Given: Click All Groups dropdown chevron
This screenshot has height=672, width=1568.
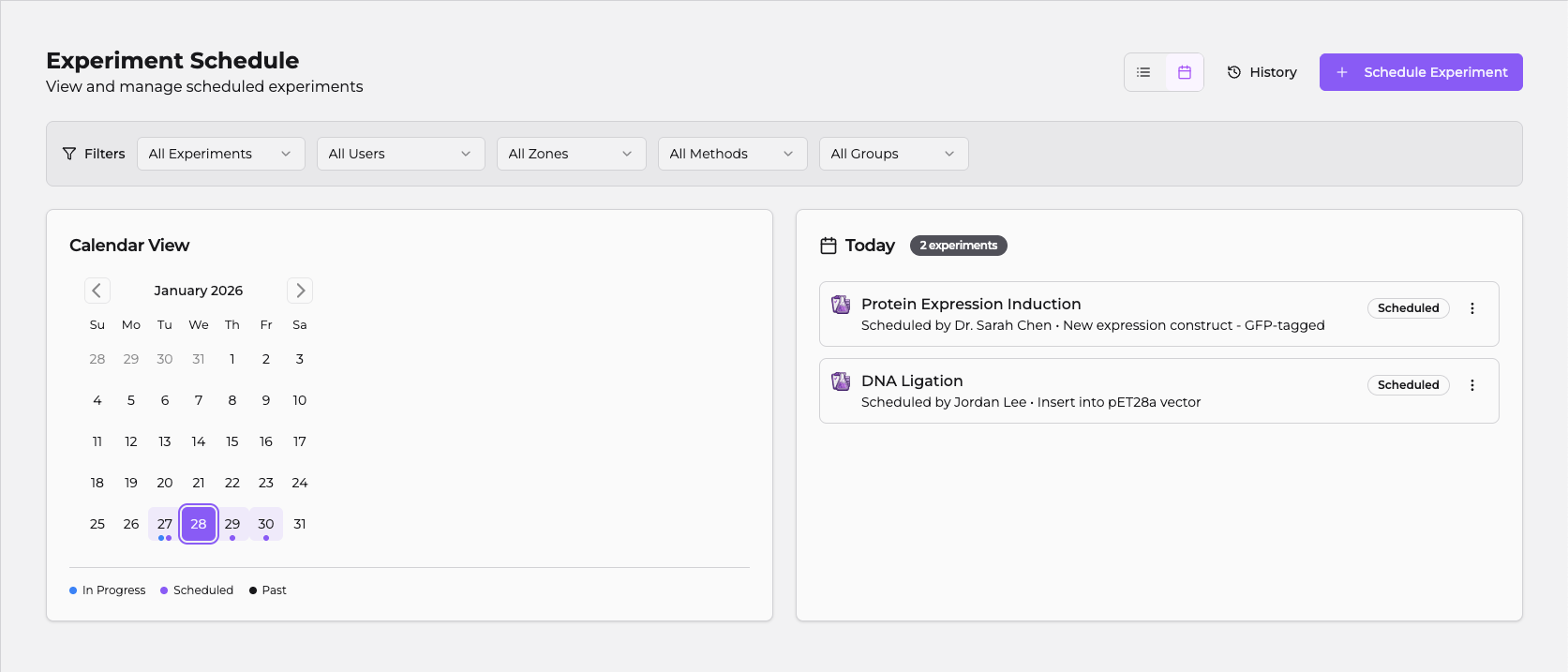Looking at the screenshot, I should (949, 154).
